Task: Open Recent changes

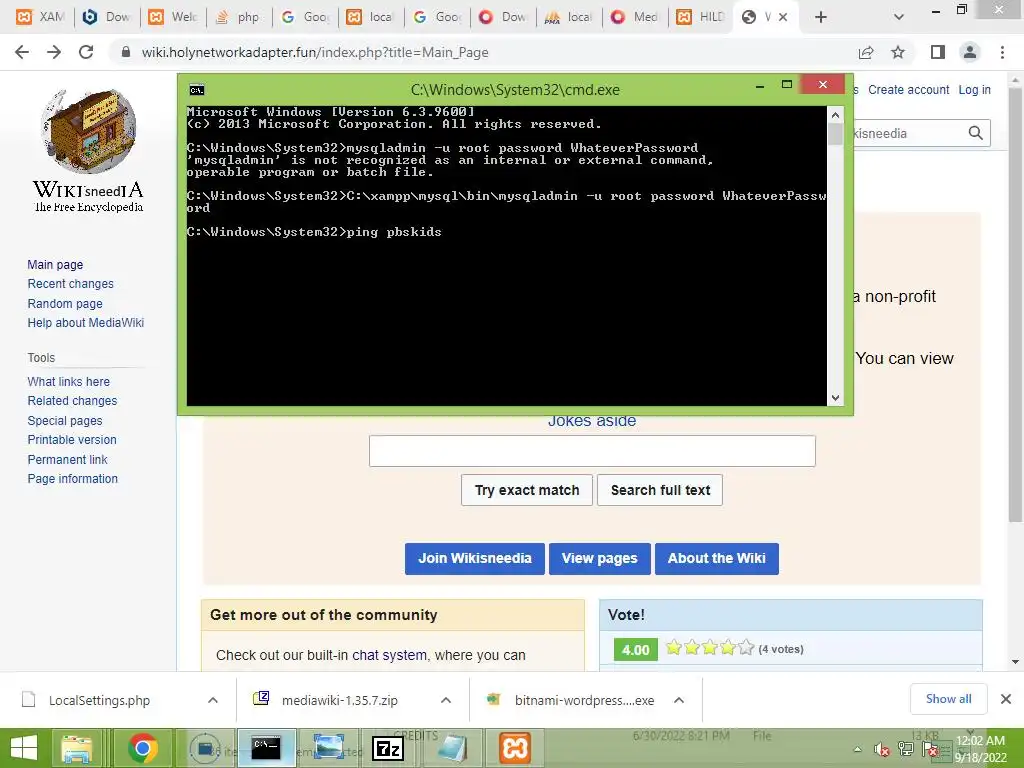Action: pos(71,284)
